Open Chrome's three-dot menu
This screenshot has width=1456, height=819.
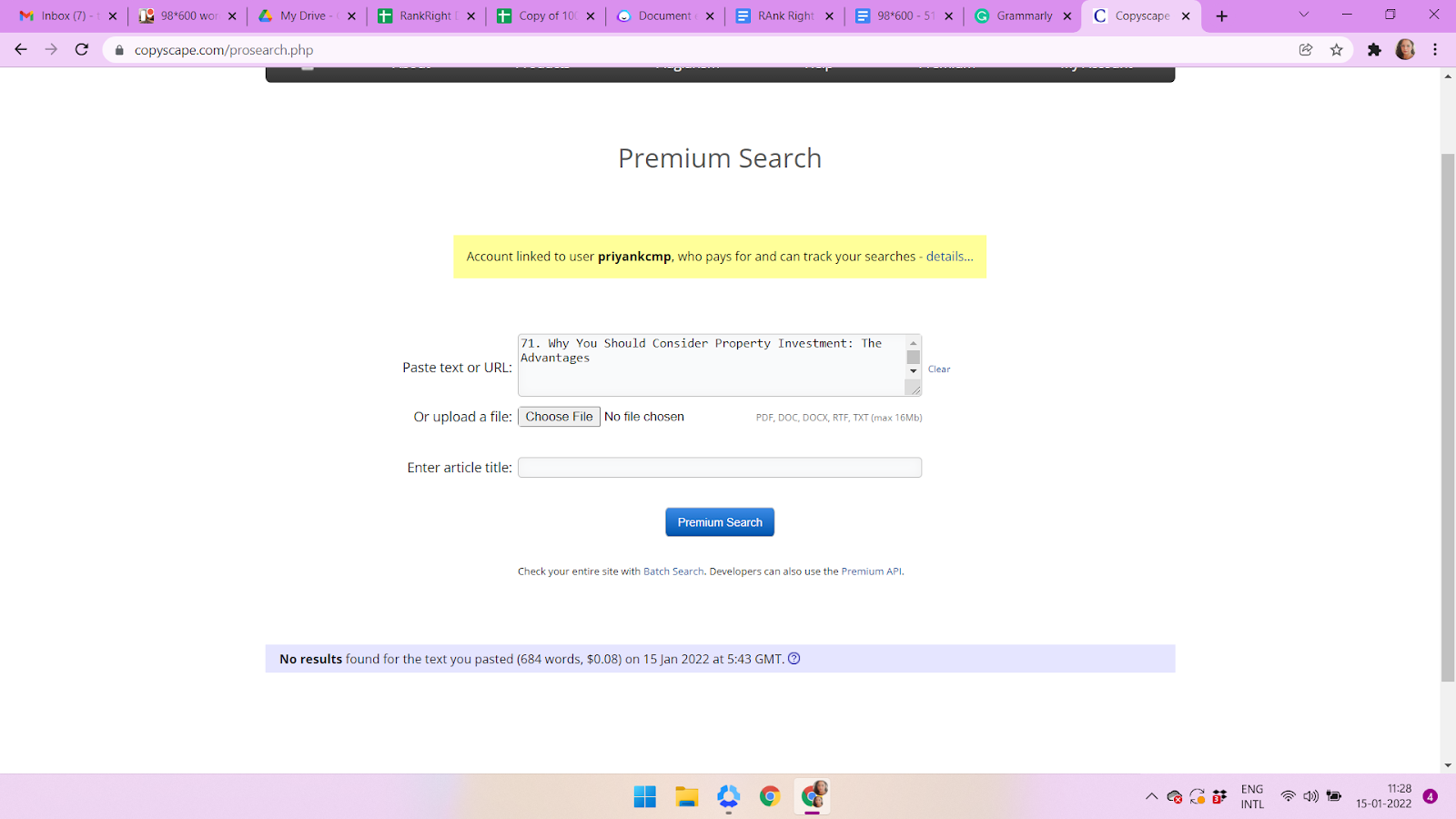coord(1435,50)
